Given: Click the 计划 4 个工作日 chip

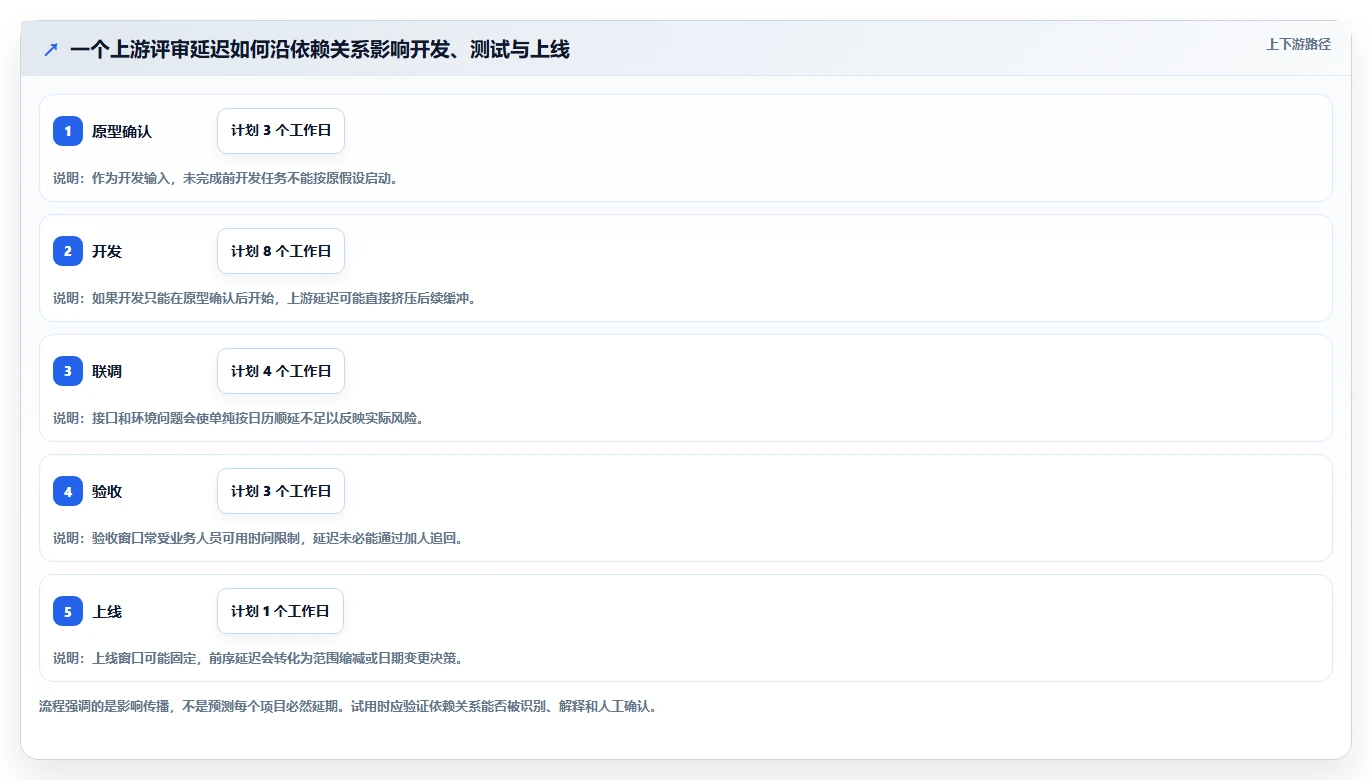Looking at the screenshot, I should 281,371.
